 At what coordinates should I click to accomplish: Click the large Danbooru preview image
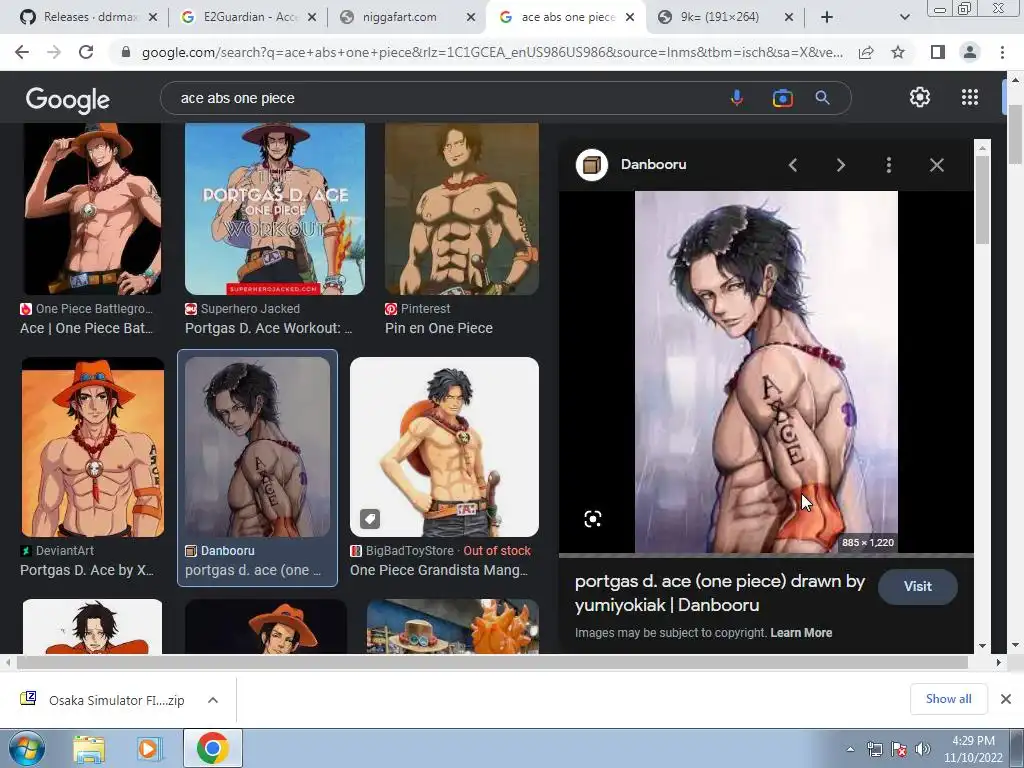coord(766,372)
